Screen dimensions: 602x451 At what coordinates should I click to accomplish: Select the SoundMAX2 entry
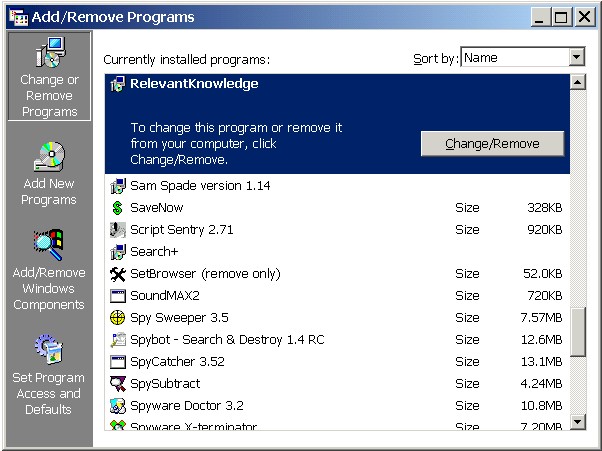337,296
